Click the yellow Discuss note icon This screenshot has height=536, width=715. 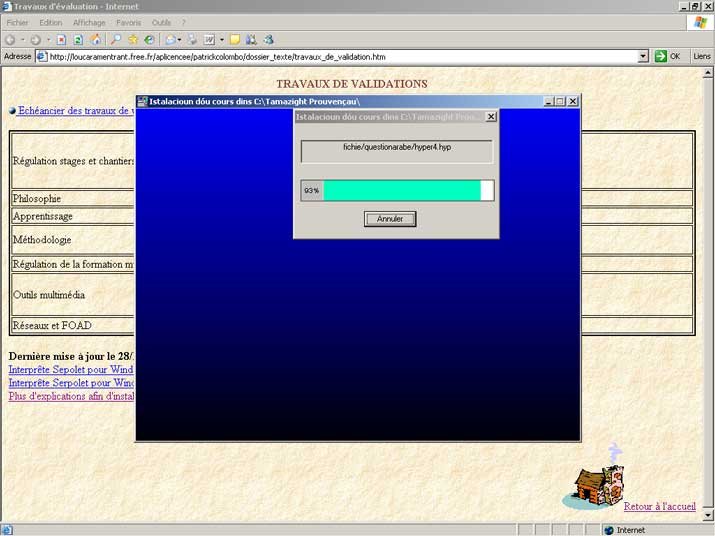point(235,40)
